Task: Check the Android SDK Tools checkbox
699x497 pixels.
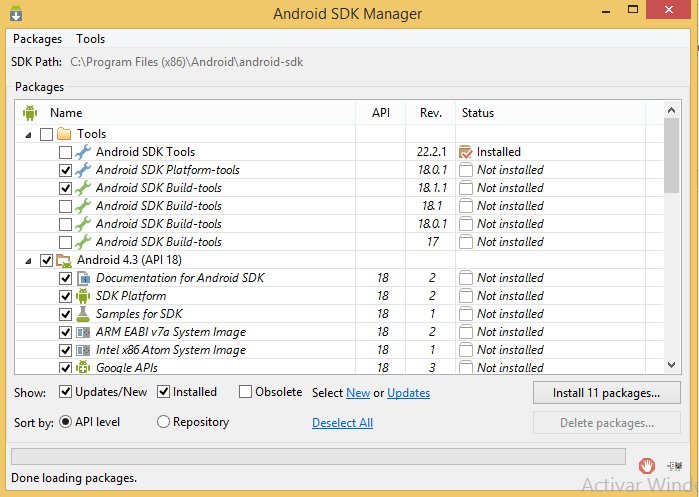Action: (66, 152)
